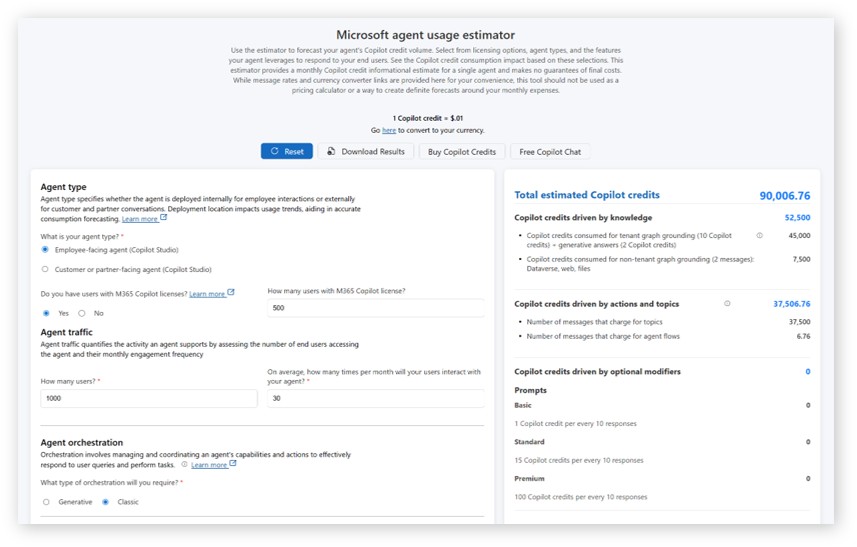Click the info icon beside tenant graph grounding
Screen dimensions: 857x547
point(760,236)
